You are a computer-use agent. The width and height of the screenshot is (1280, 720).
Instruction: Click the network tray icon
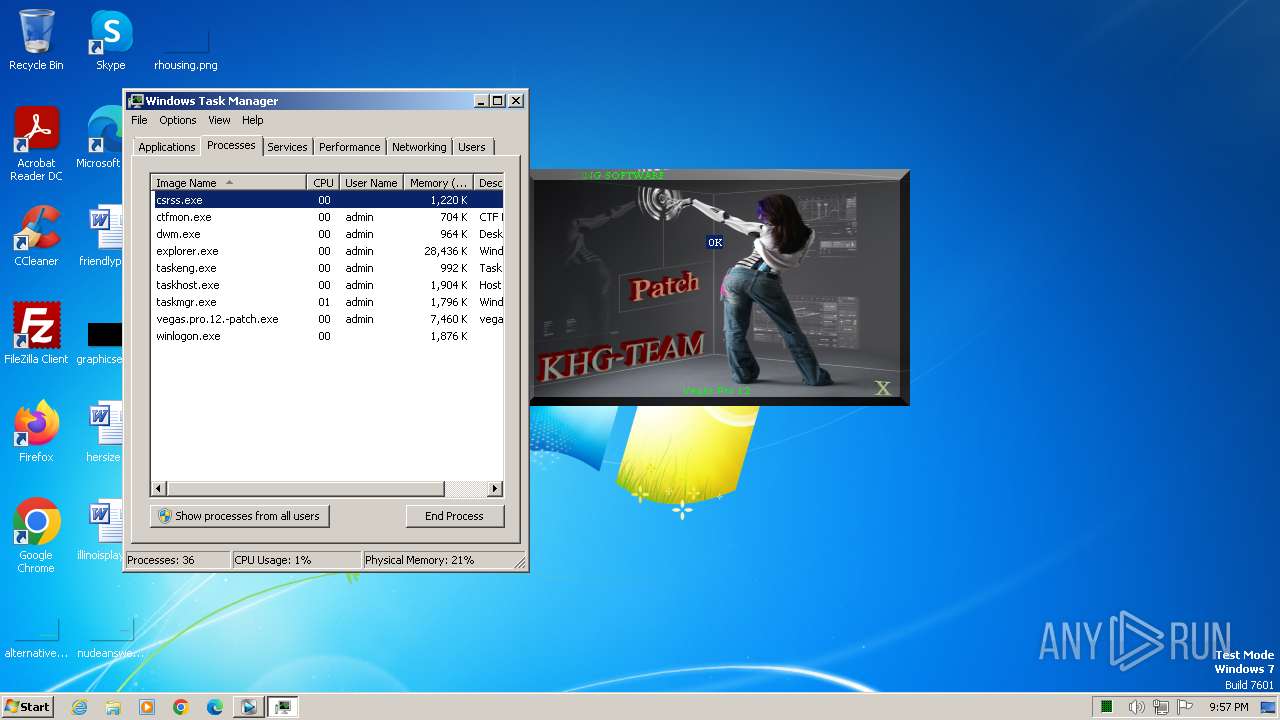coord(1161,707)
